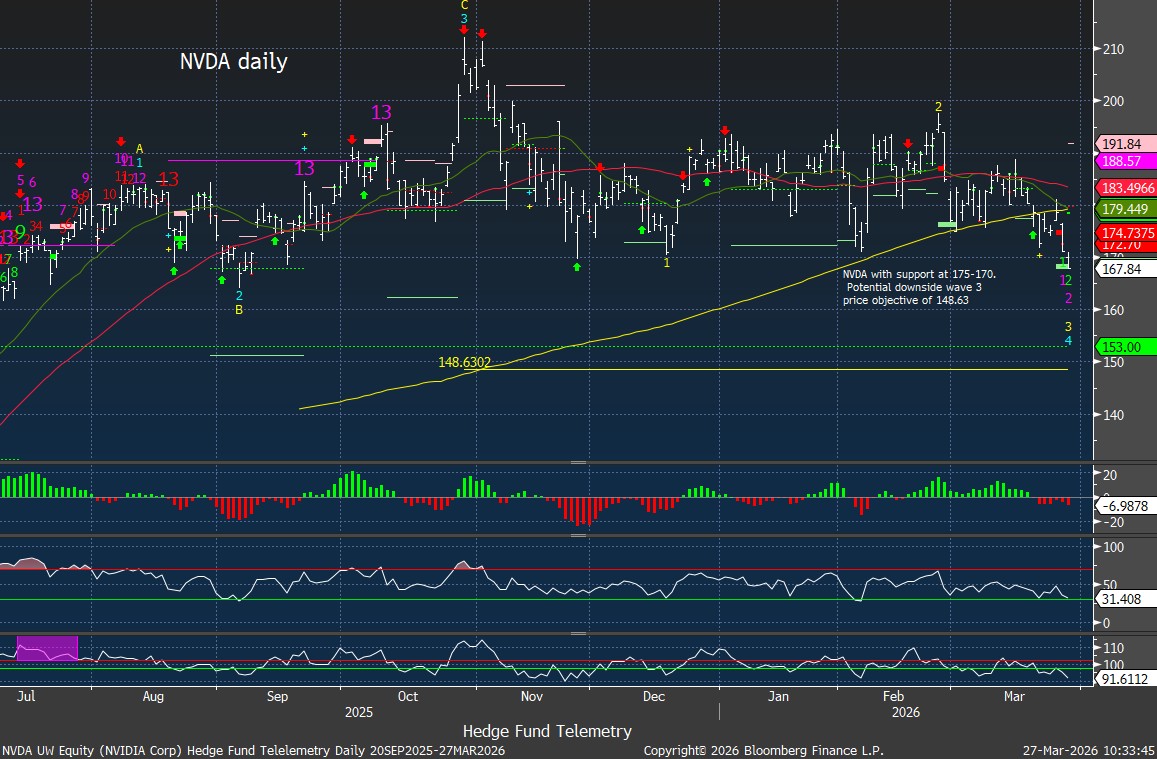Click the red down arrow above early January high
Image resolution: width=1157 pixels, height=759 pixels.
point(724,130)
